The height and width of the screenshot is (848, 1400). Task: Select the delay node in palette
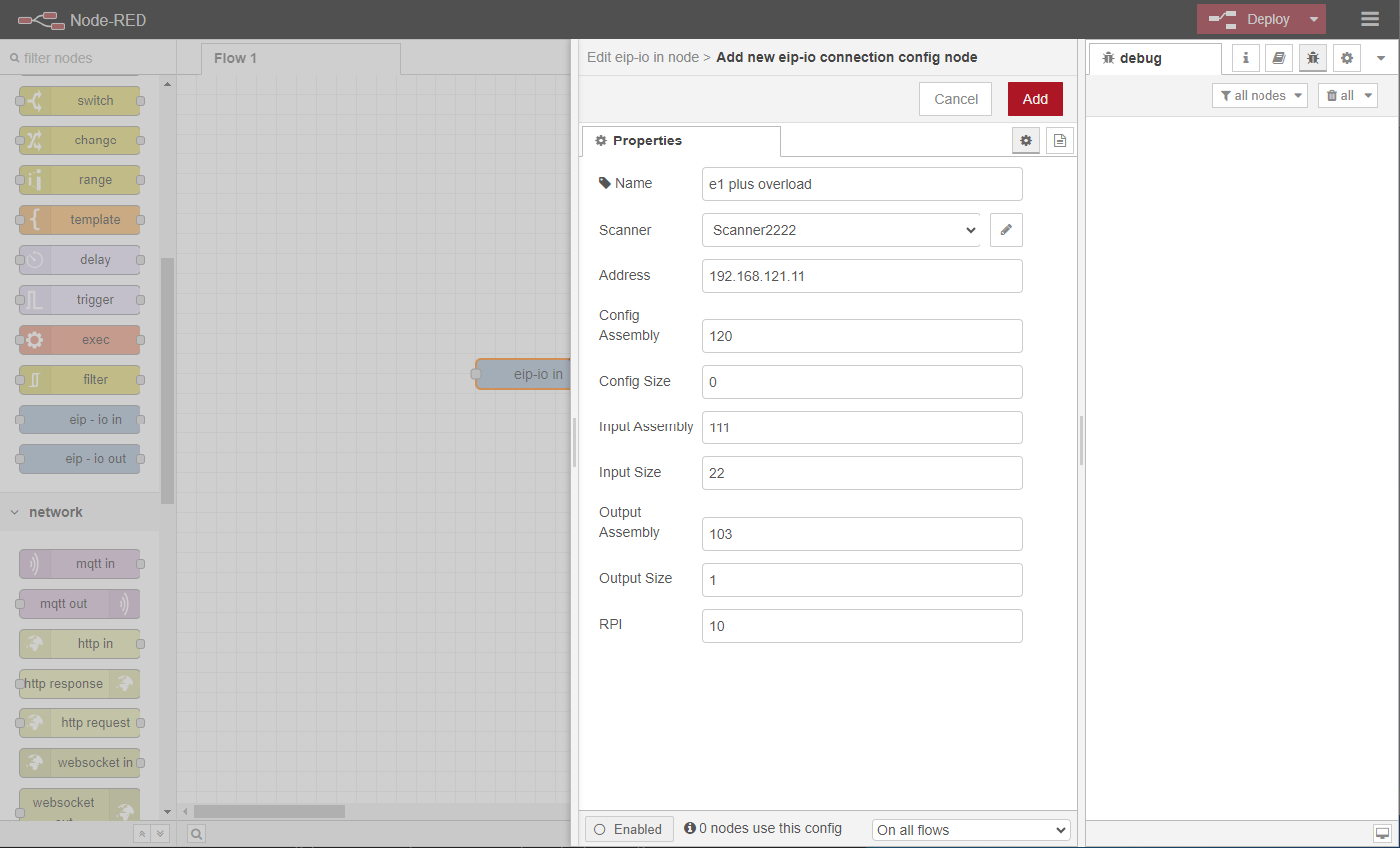80,260
